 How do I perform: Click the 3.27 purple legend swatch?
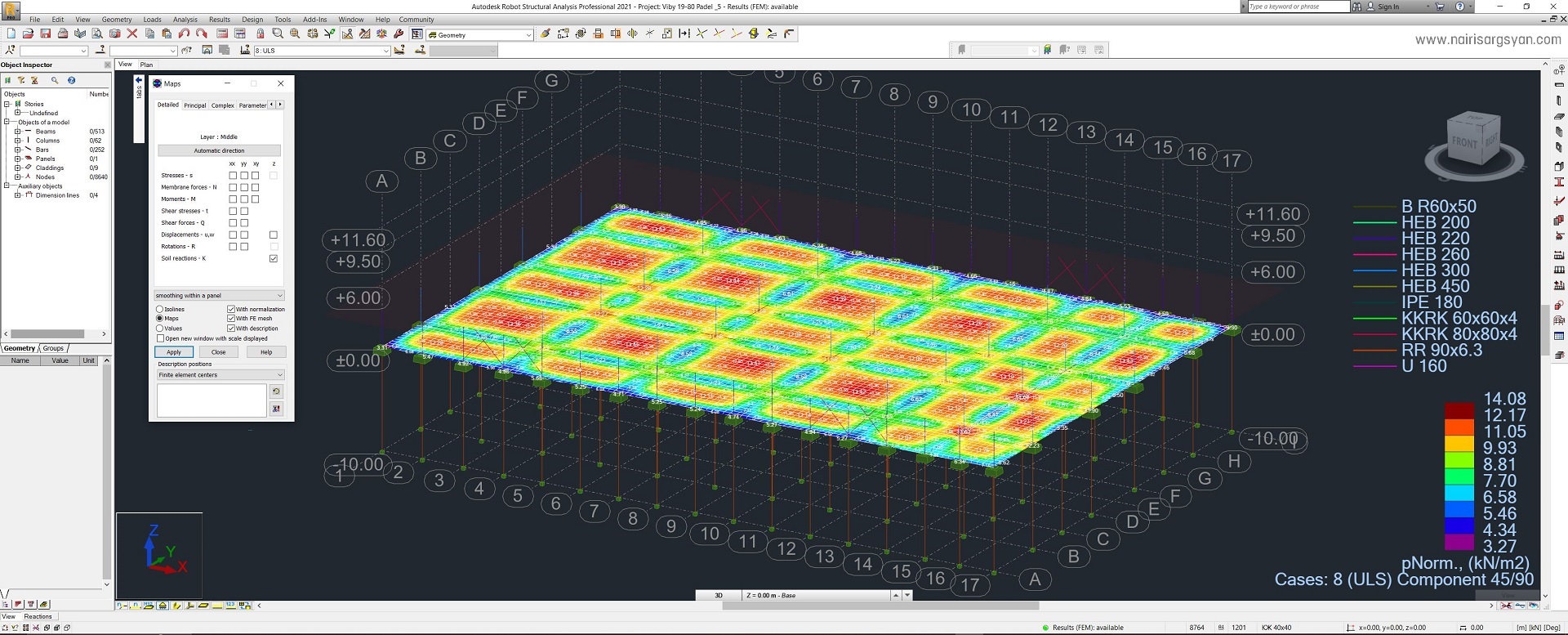1459,542
